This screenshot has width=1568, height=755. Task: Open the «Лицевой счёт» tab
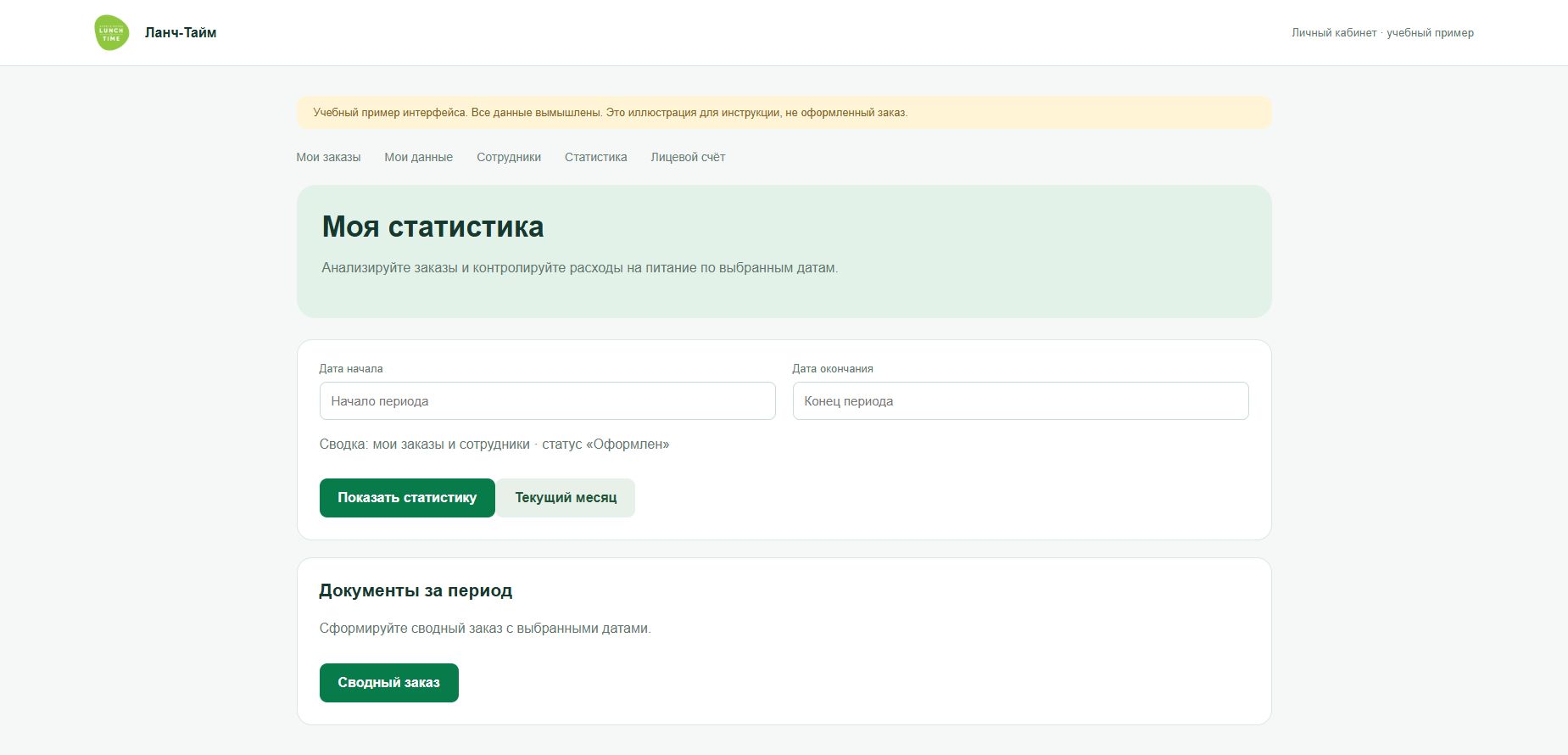tap(688, 157)
